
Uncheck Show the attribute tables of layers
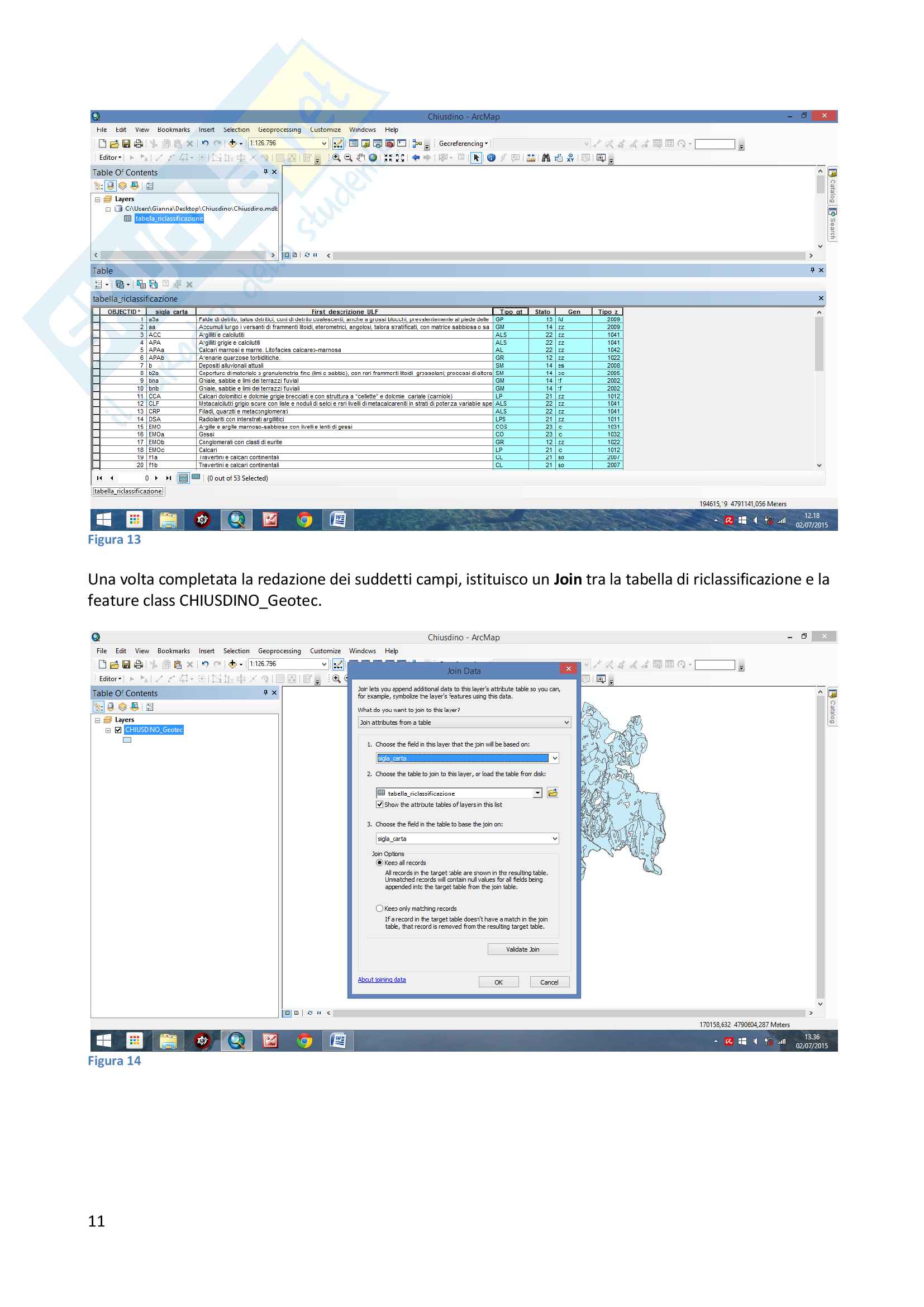coord(379,804)
